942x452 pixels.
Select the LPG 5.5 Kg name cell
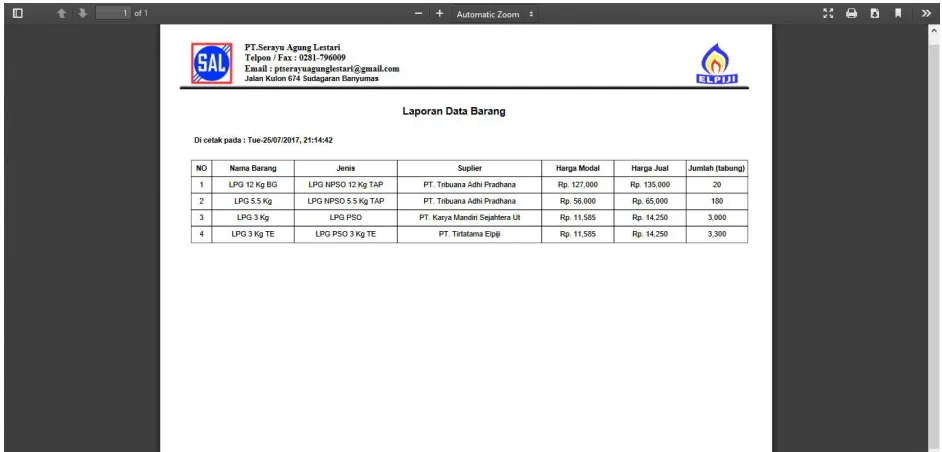pyautogui.click(x=253, y=201)
